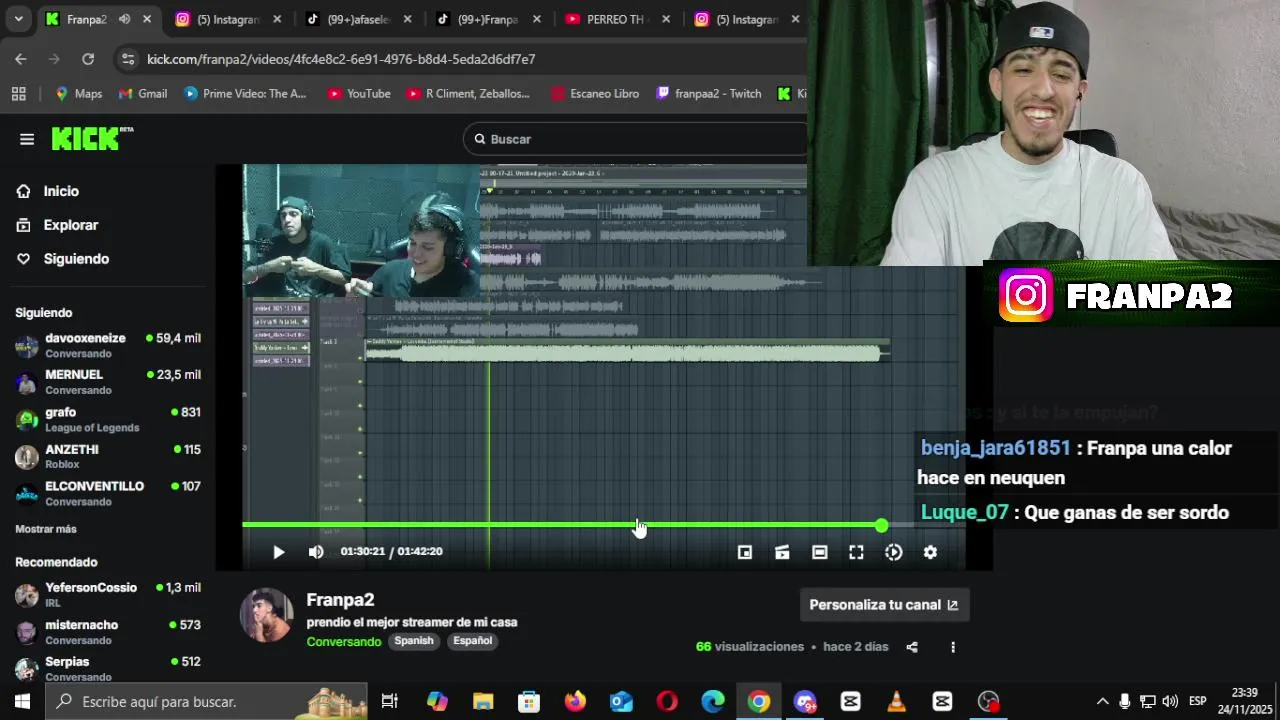Open ANZETHI channel in sidebar
This screenshot has width=1280, height=720.
point(108,456)
